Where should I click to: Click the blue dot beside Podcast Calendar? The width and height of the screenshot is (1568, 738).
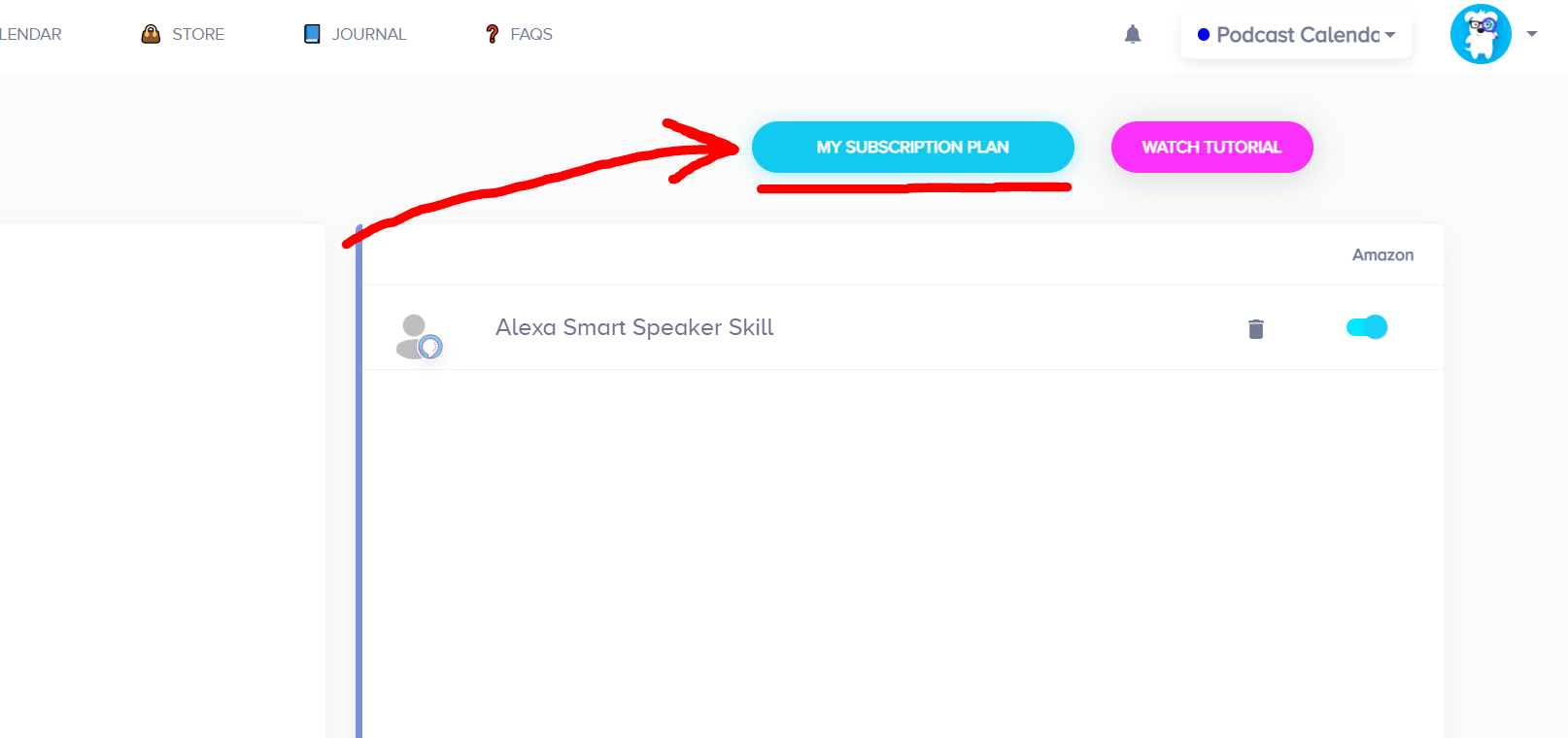pyautogui.click(x=1204, y=35)
